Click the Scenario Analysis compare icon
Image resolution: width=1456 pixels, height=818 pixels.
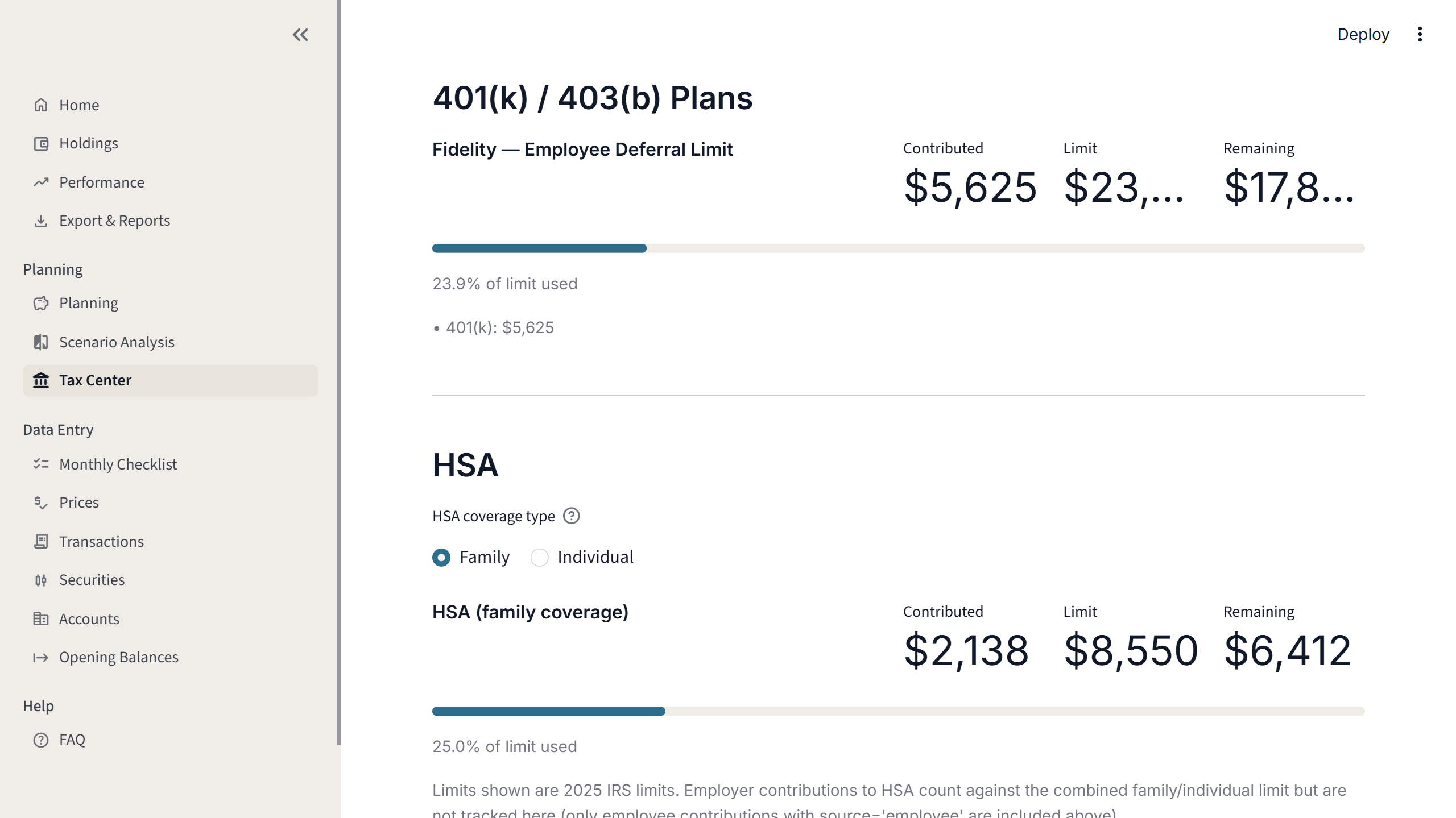[41, 342]
